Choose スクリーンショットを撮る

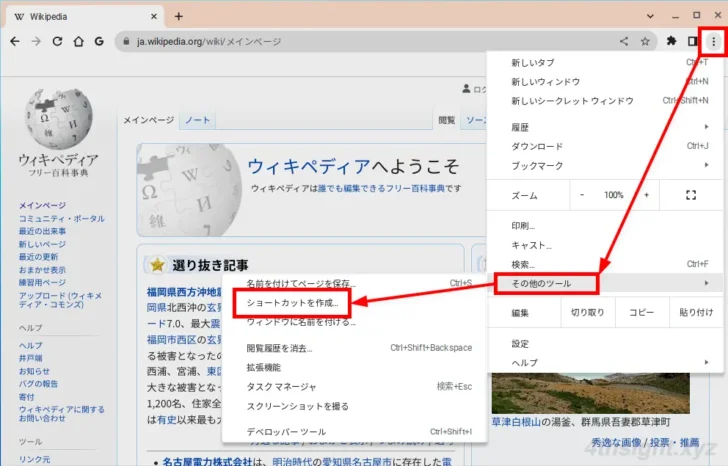[355, 406]
